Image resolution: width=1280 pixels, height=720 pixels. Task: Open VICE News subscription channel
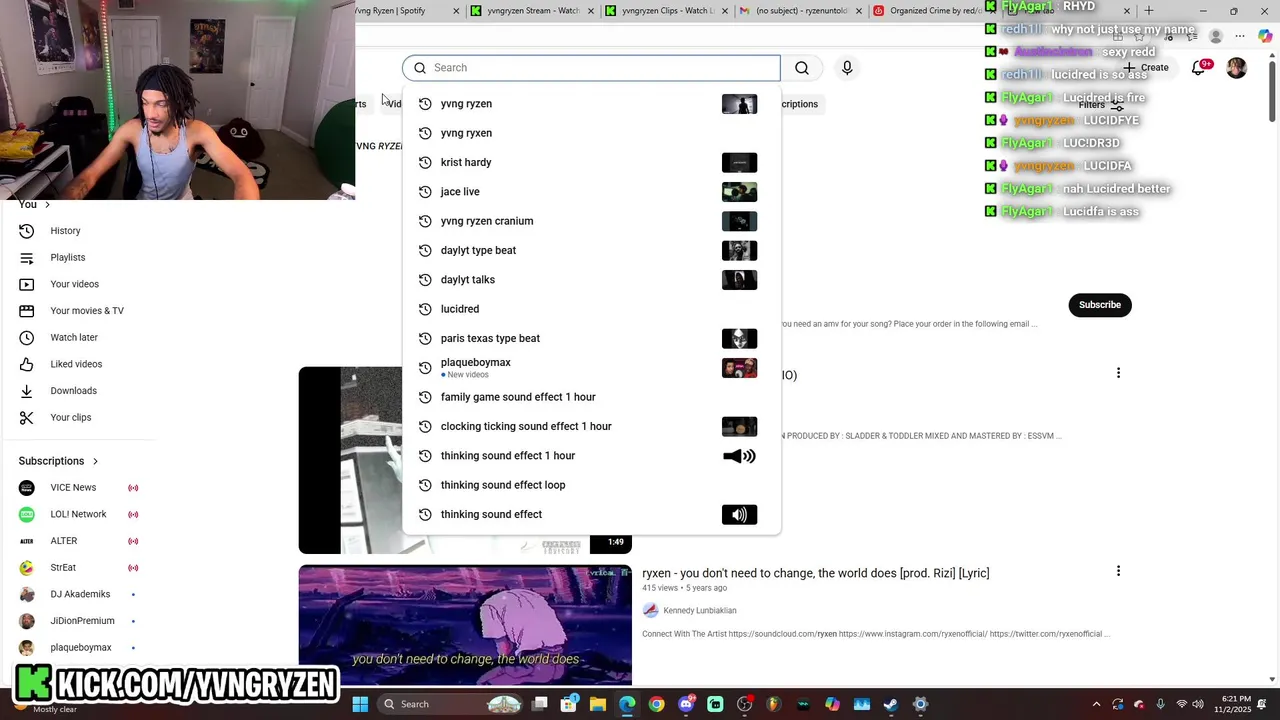click(x=73, y=487)
